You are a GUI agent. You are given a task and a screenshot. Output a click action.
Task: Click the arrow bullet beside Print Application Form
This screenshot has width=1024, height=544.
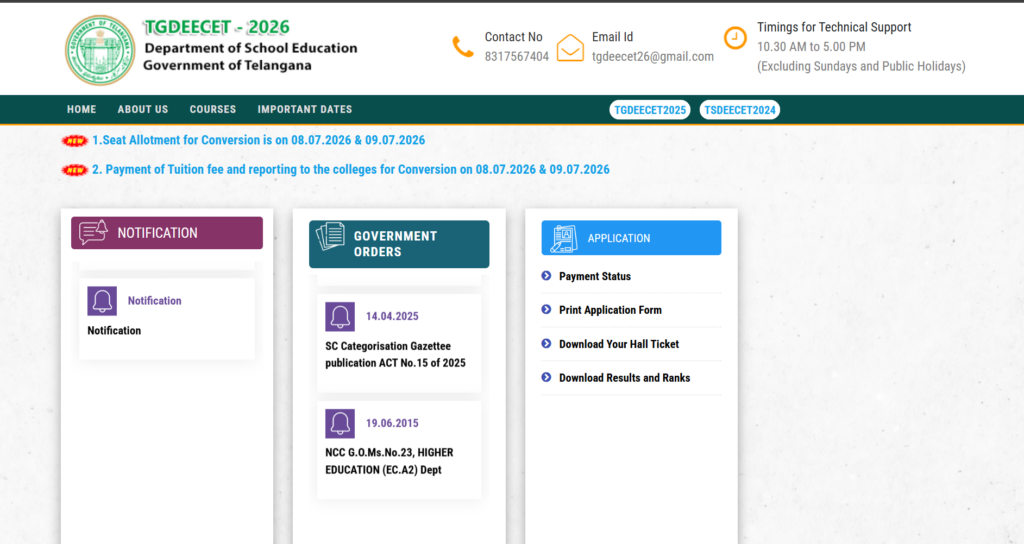pyautogui.click(x=546, y=310)
